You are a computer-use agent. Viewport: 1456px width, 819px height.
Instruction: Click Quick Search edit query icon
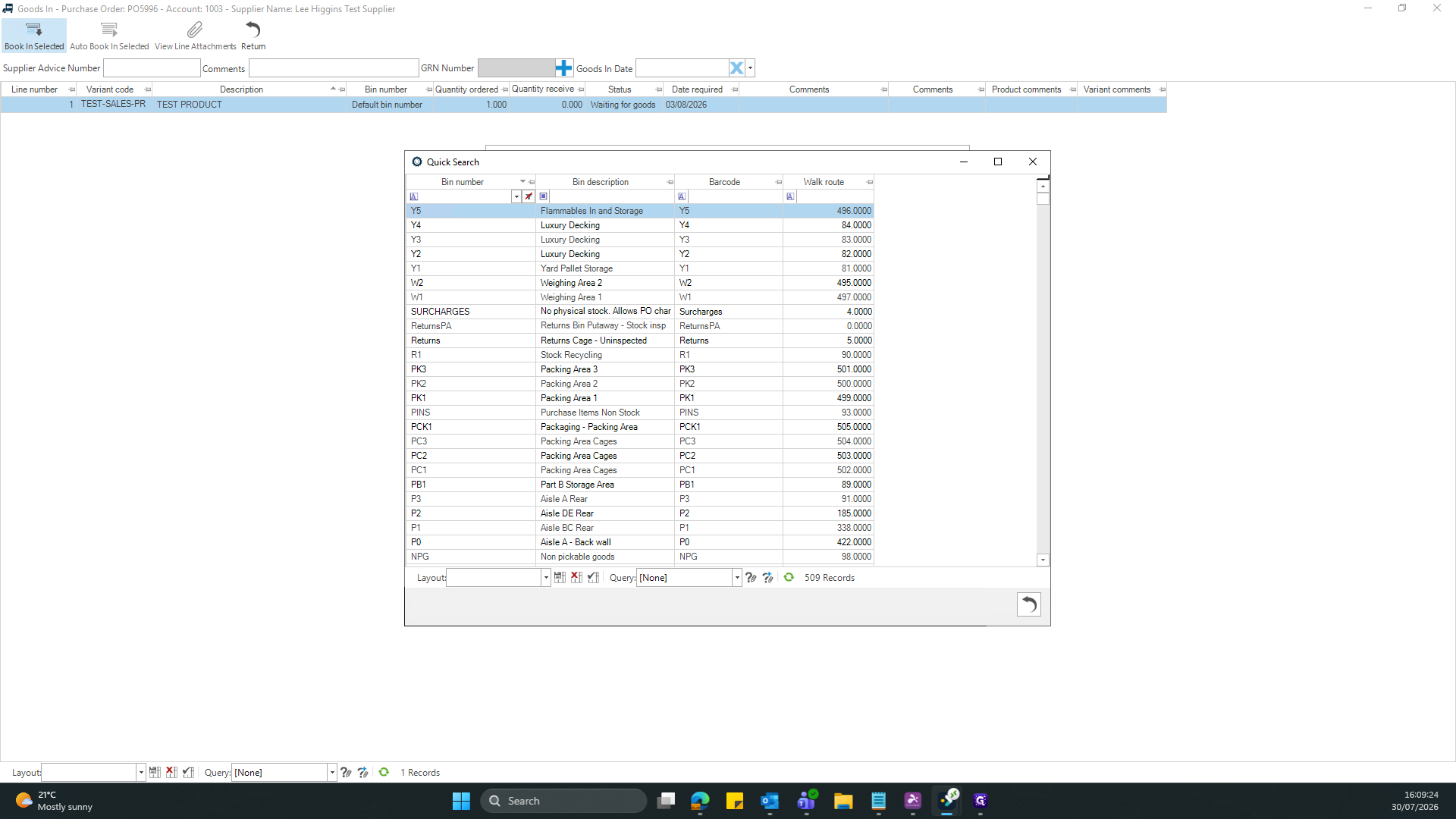coord(767,578)
